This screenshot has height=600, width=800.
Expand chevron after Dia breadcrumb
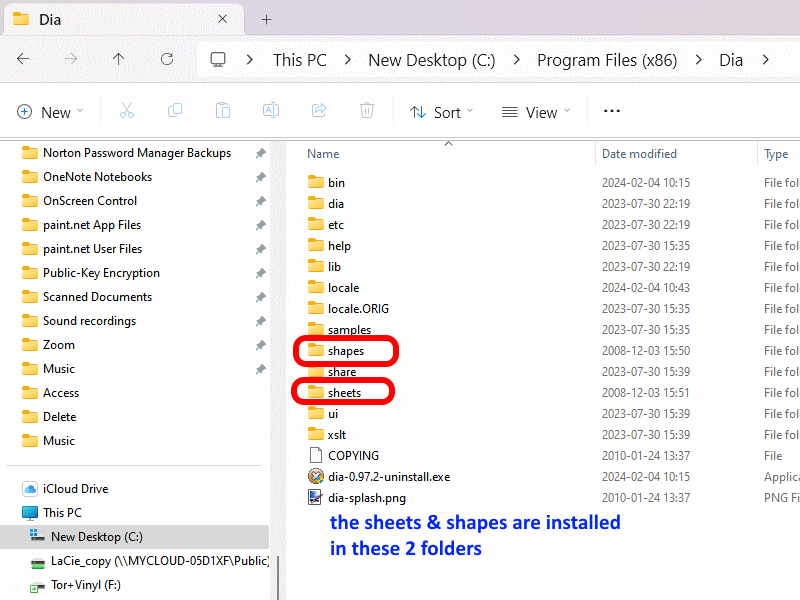pyautogui.click(x=765, y=60)
